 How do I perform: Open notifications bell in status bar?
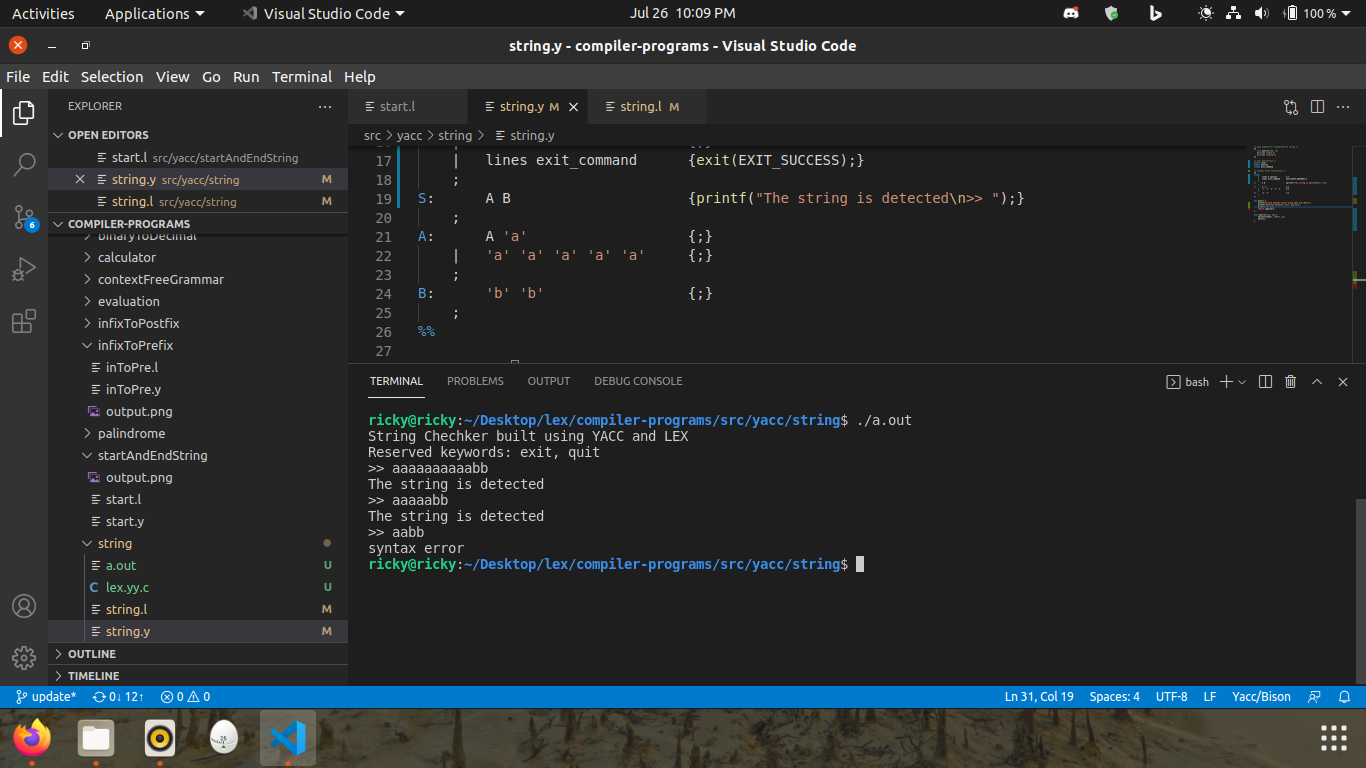pos(1345,697)
